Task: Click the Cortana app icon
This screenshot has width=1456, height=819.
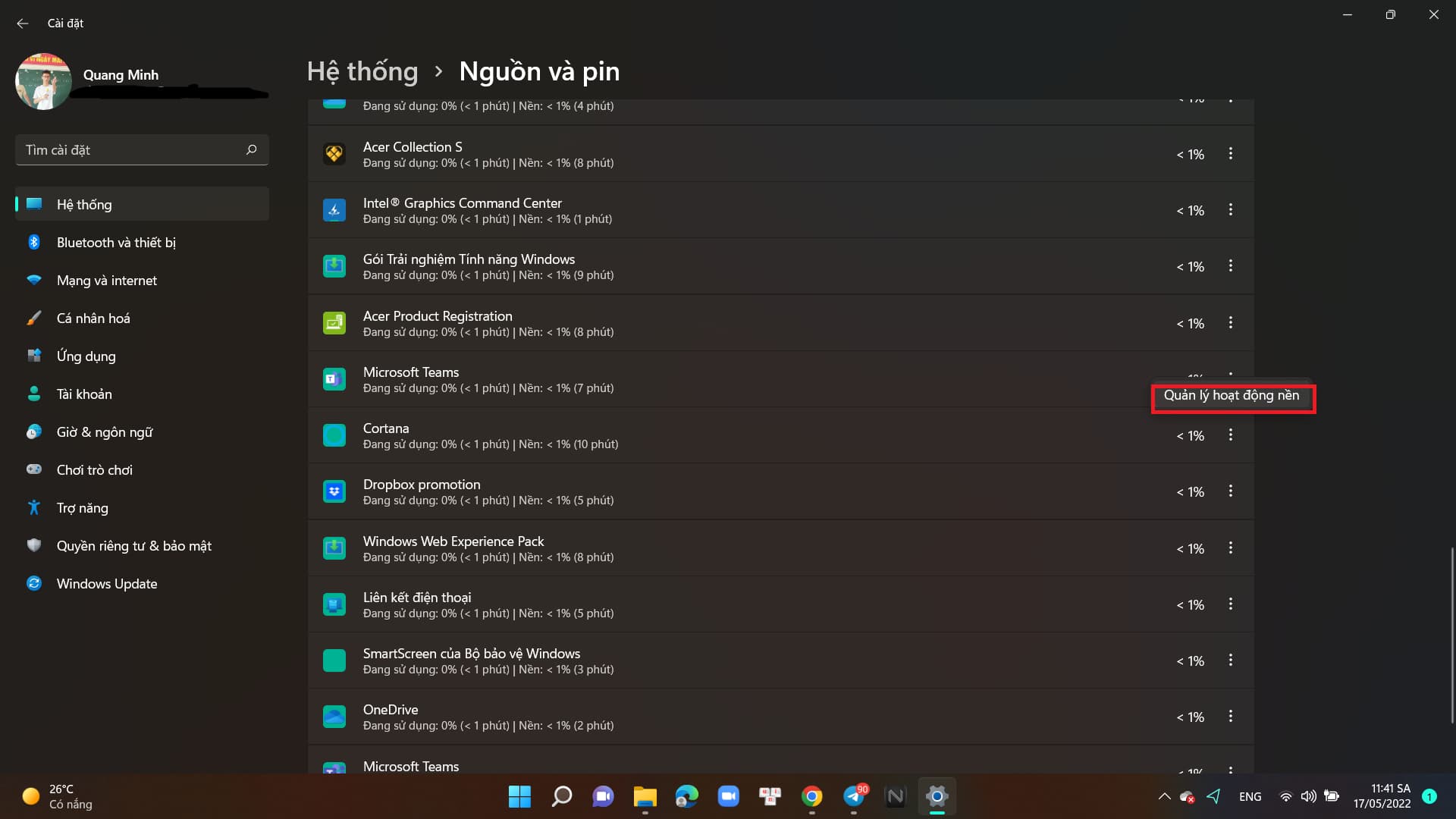Action: pyautogui.click(x=334, y=435)
